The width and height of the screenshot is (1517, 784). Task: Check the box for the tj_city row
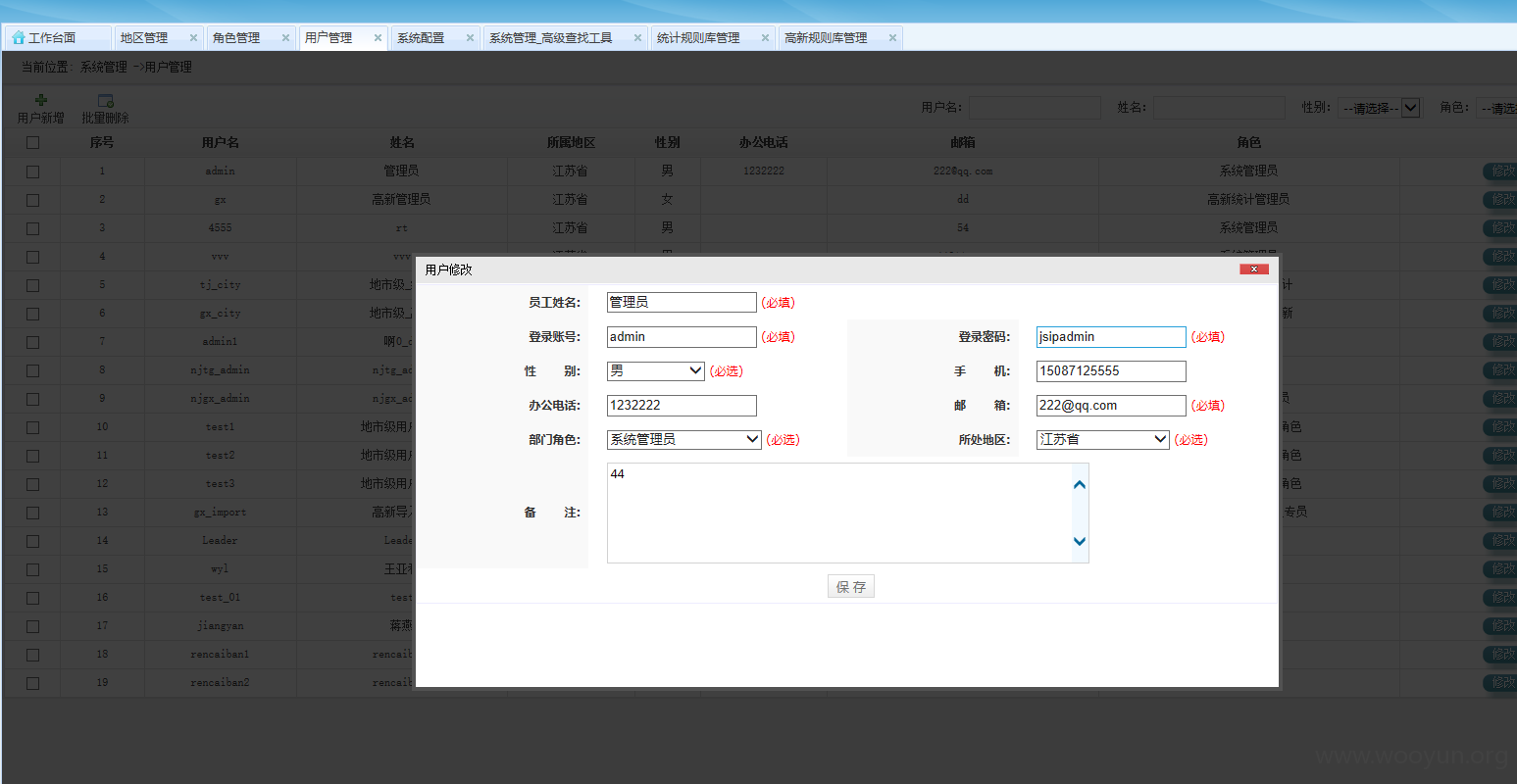point(32,285)
